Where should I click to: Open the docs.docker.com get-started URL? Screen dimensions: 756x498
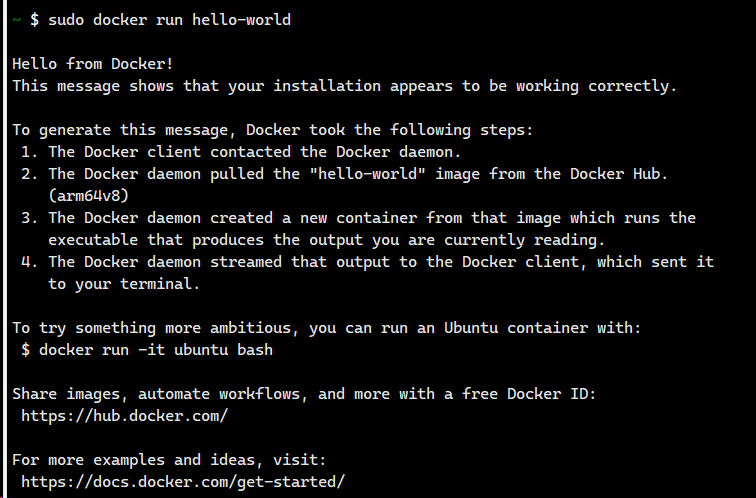(x=182, y=481)
